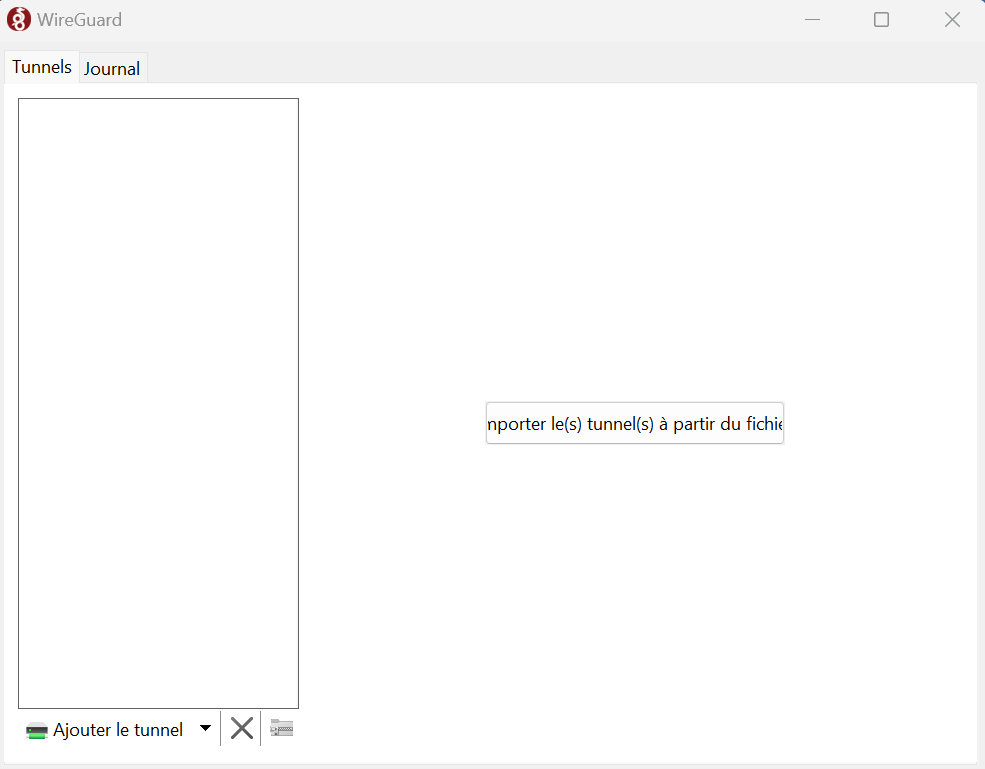This screenshot has height=769, width=985.
Task: Click the zip export tunnels icon
Action: (x=281, y=728)
